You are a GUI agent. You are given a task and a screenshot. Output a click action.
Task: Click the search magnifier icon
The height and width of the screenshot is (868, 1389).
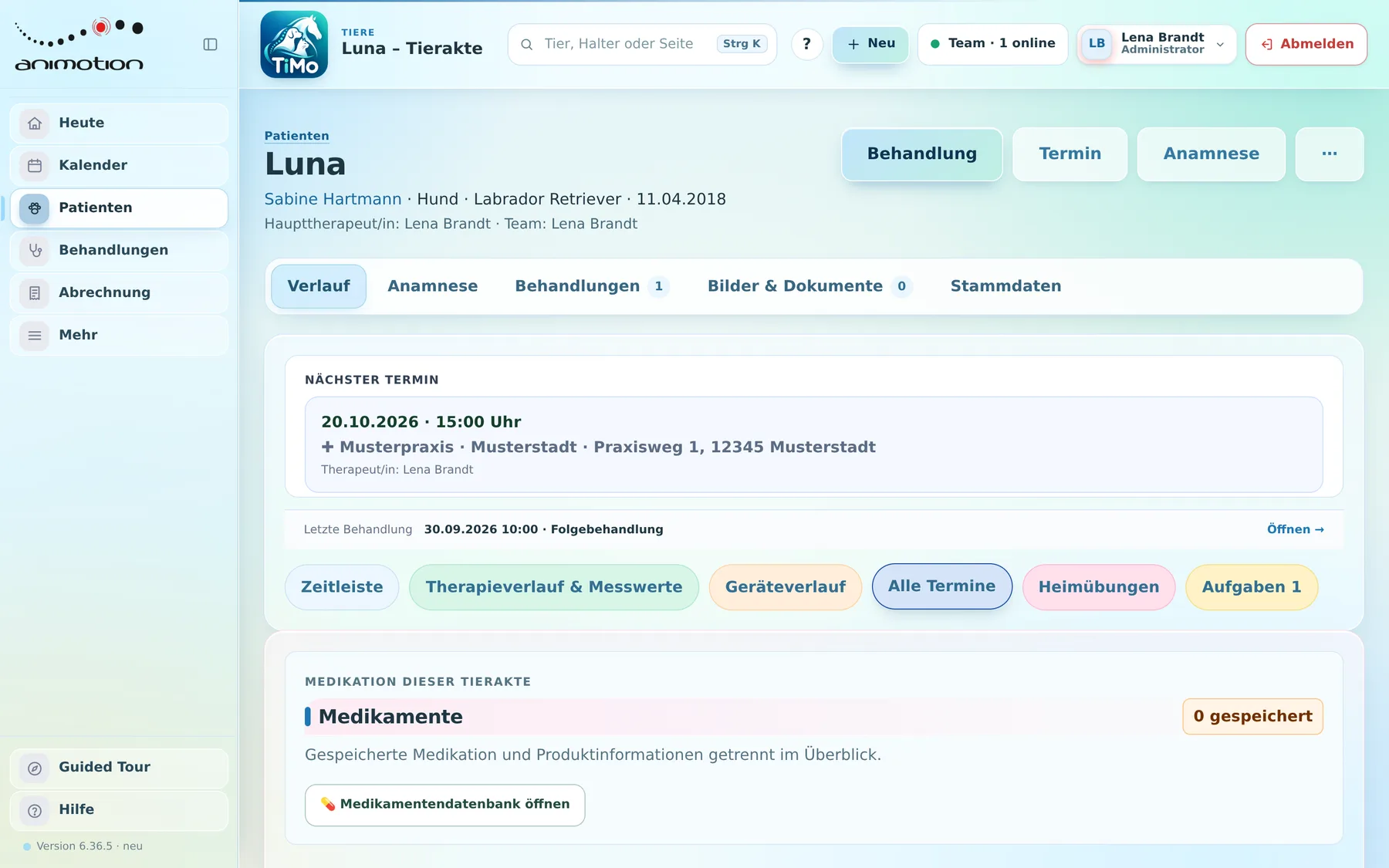tap(527, 45)
